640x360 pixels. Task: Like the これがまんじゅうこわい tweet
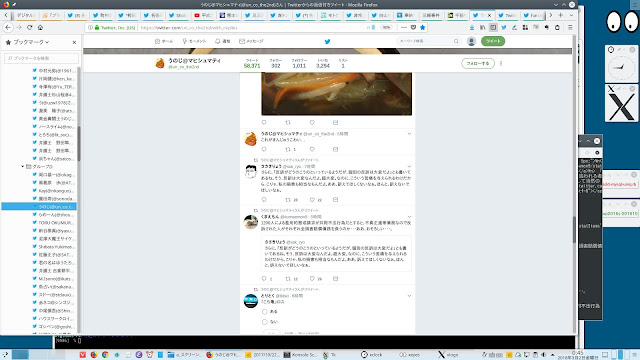(x=312, y=149)
